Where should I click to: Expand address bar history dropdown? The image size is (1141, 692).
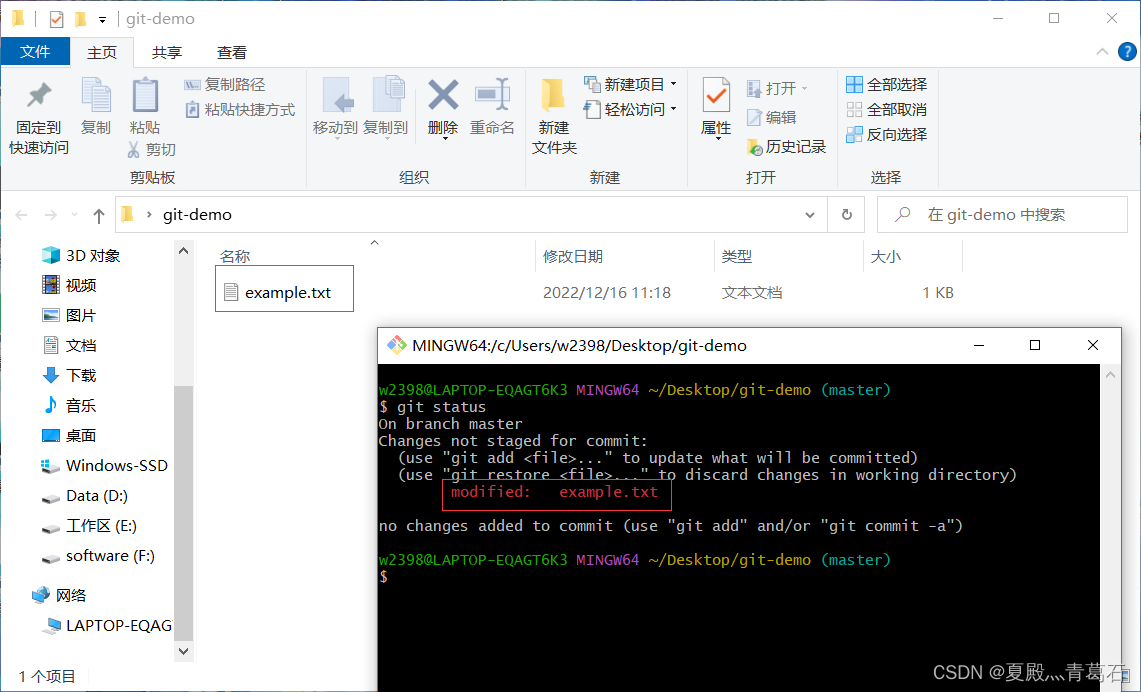tap(810, 215)
